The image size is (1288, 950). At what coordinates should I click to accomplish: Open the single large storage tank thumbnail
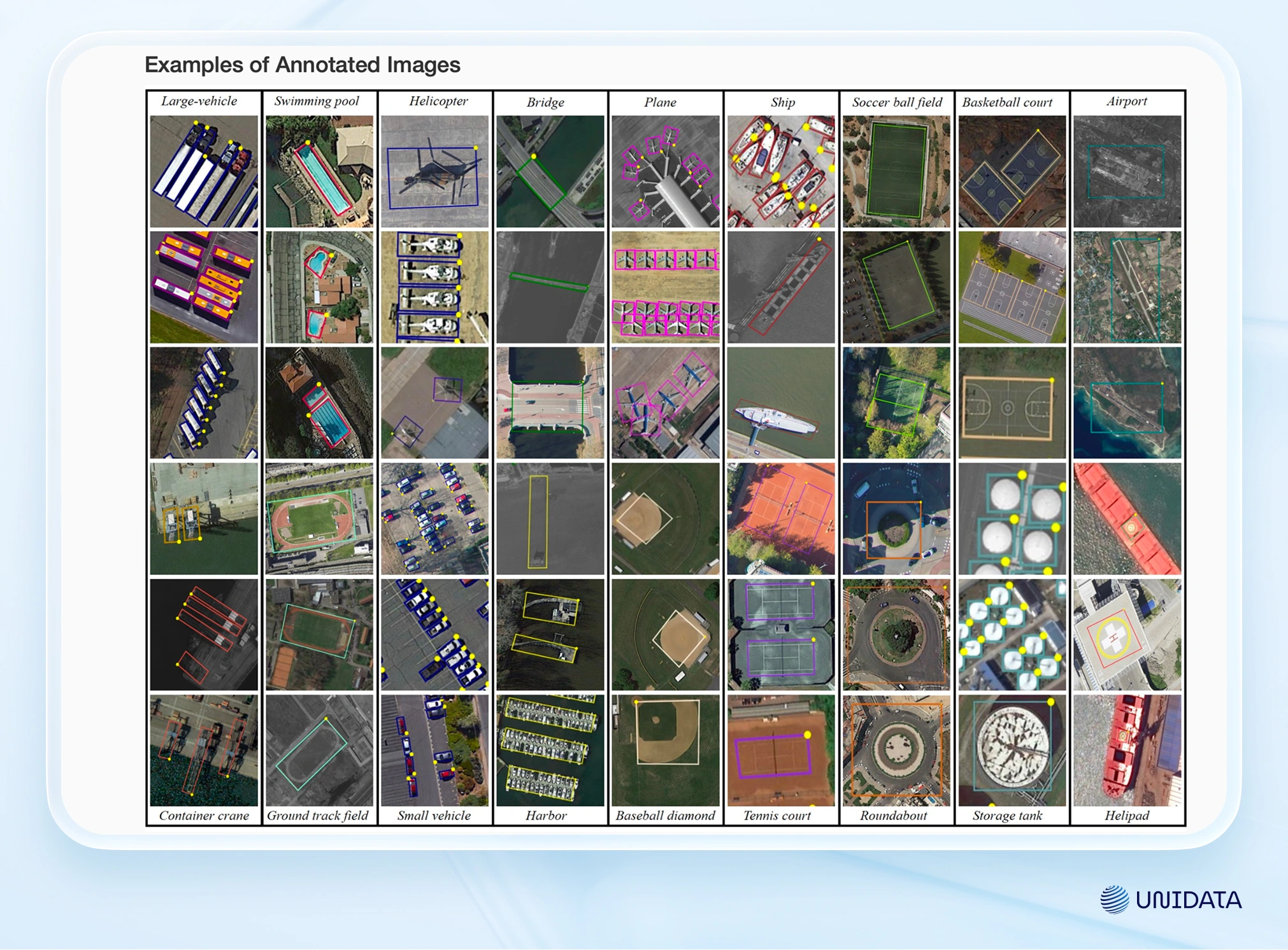[x=1012, y=751]
